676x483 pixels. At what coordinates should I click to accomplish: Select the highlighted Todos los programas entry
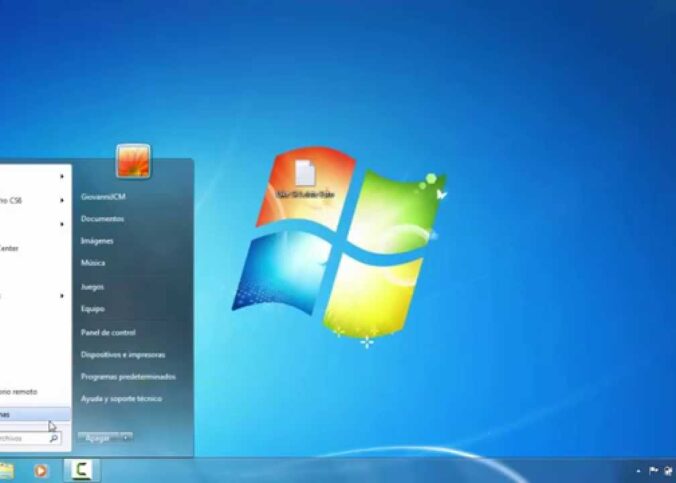click(x=35, y=414)
